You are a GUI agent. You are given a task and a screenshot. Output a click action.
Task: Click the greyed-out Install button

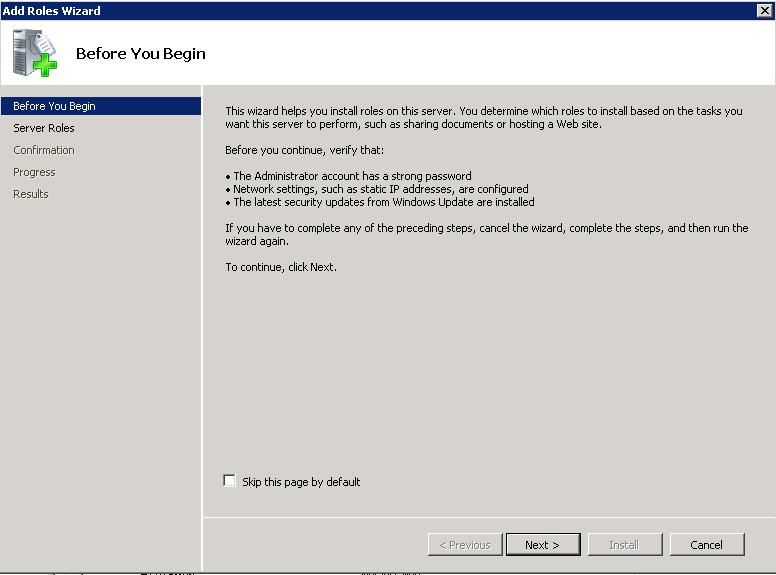pos(624,545)
